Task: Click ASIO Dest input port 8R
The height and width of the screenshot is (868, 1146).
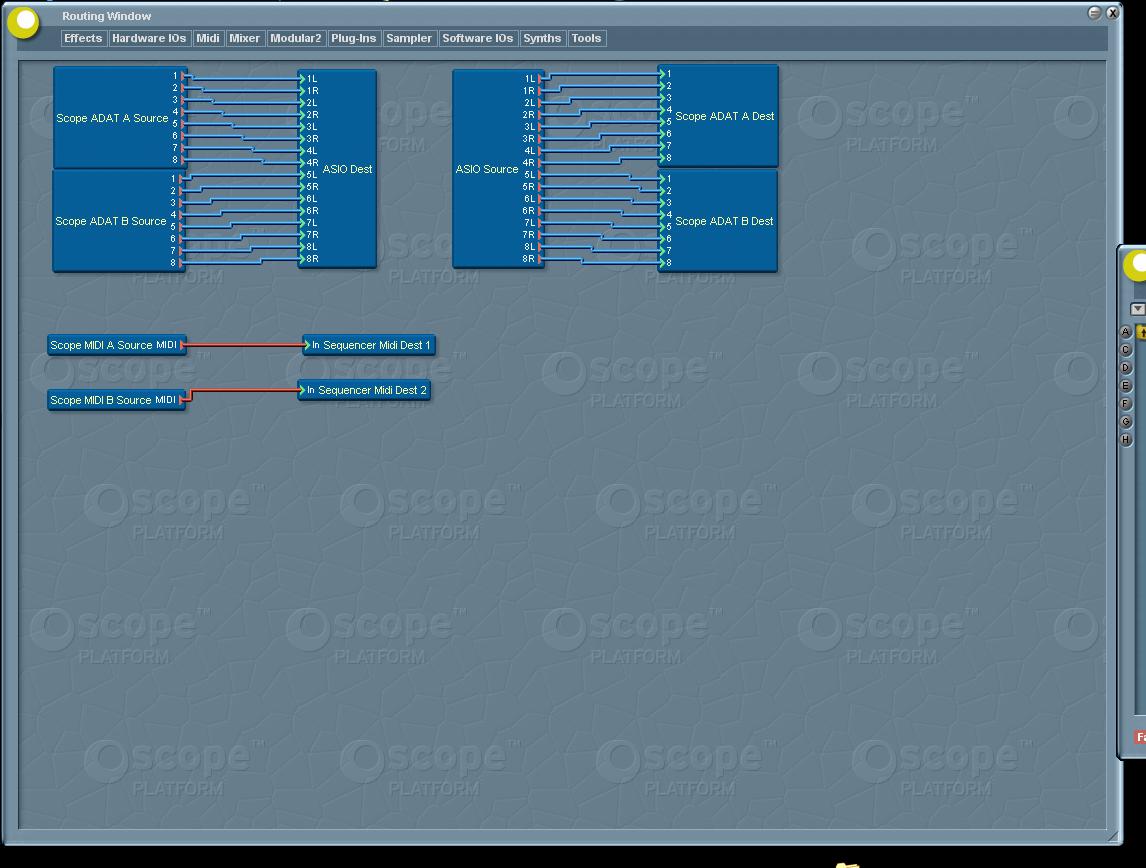Action: (x=303, y=259)
